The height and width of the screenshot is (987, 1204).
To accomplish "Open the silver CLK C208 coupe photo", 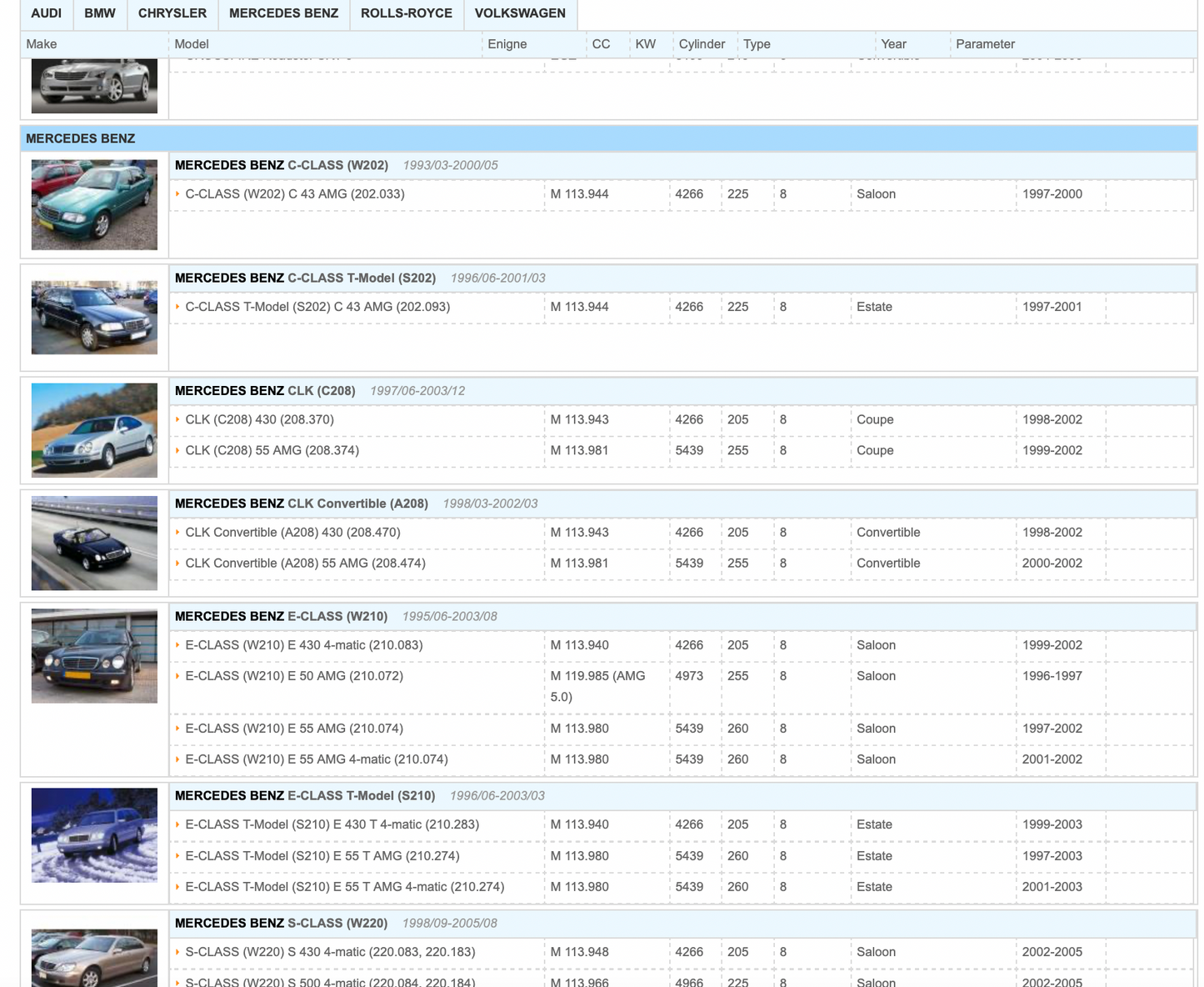I will coord(94,430).
